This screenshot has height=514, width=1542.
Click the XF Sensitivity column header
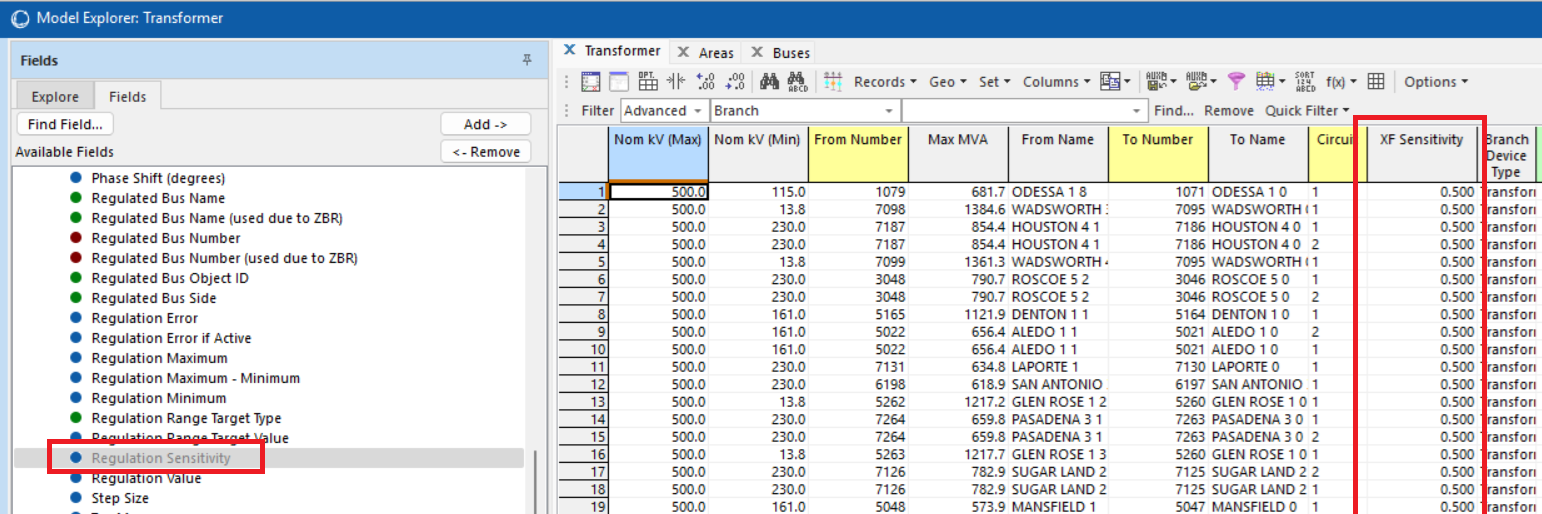pos(1421,140)
